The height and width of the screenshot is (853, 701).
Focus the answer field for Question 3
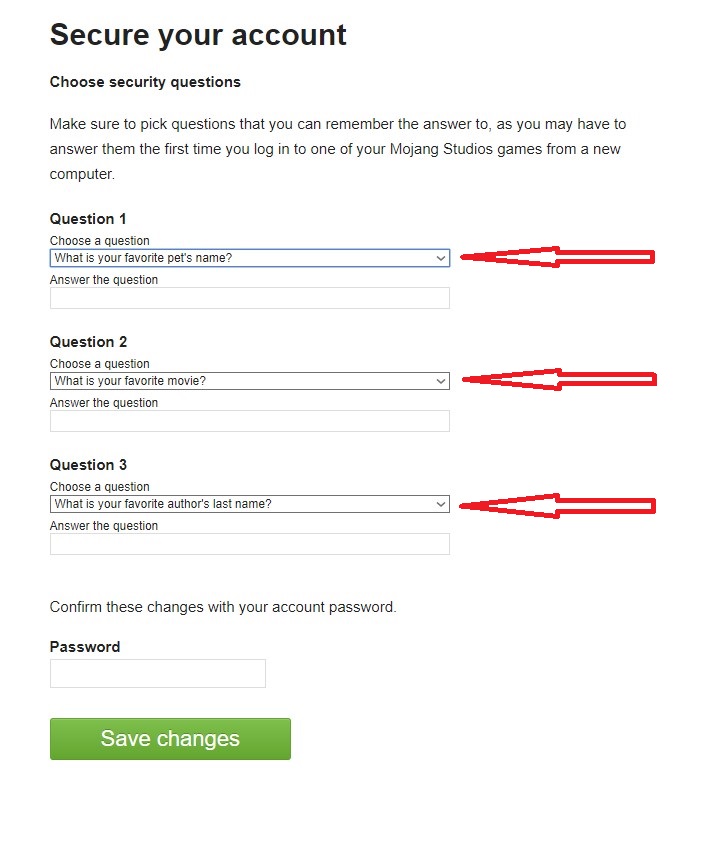pyautogui.click(x=249, y=544)
